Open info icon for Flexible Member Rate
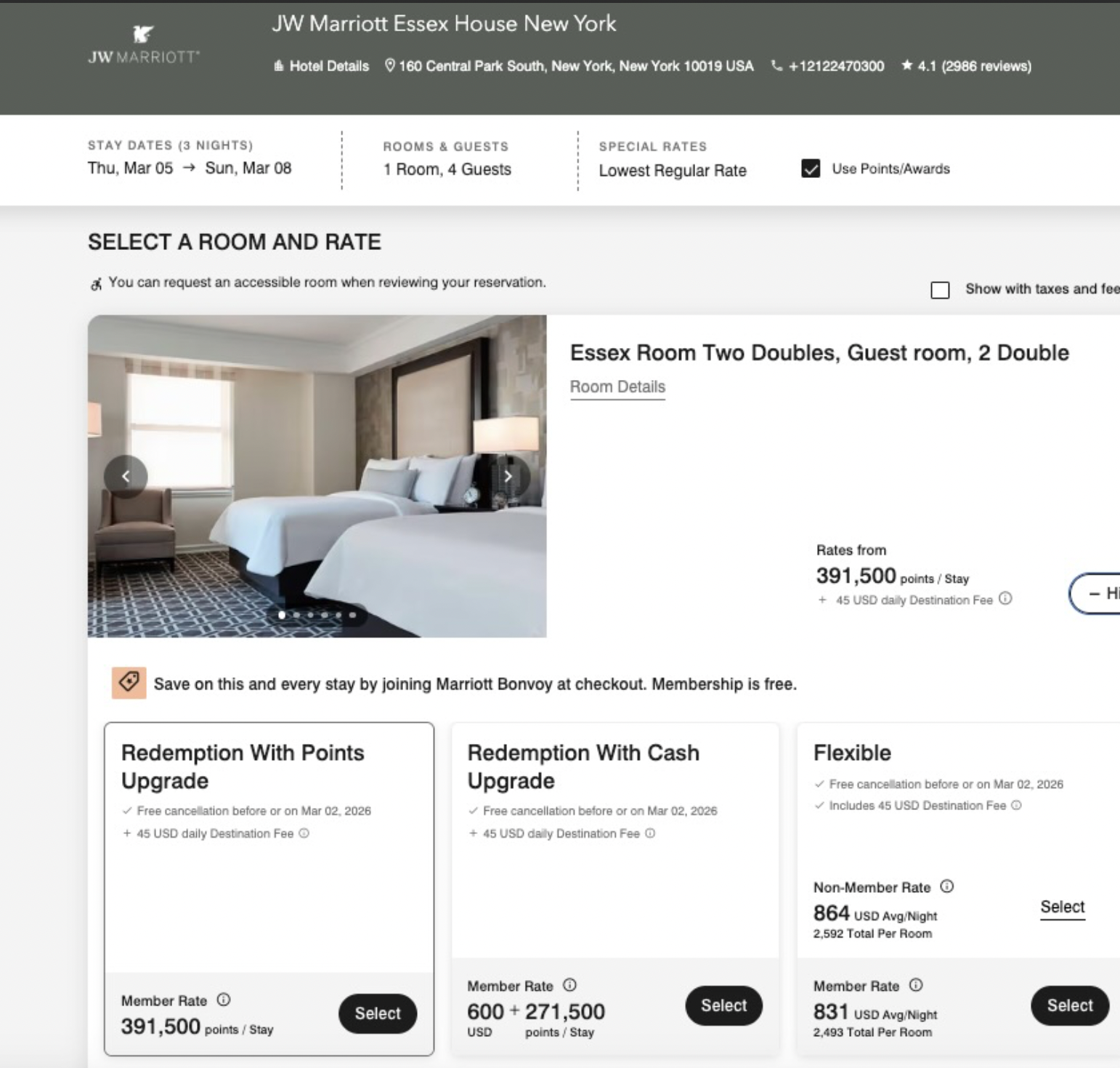Image resolution: width=1120 pixels, height=1068 pixels. pyautogui.click(x=916, y=985)
